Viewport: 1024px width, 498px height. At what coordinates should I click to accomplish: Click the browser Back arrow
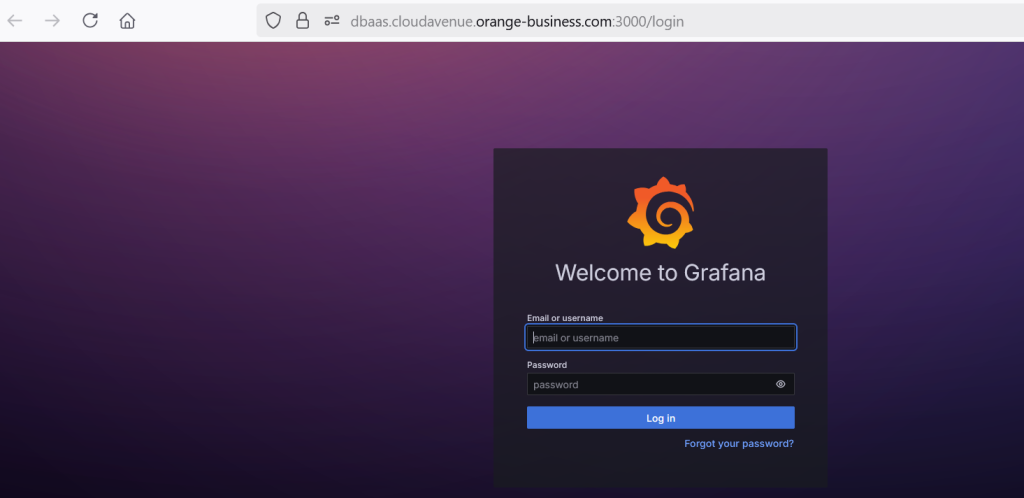pyautogui.click(x=15, y=21)
